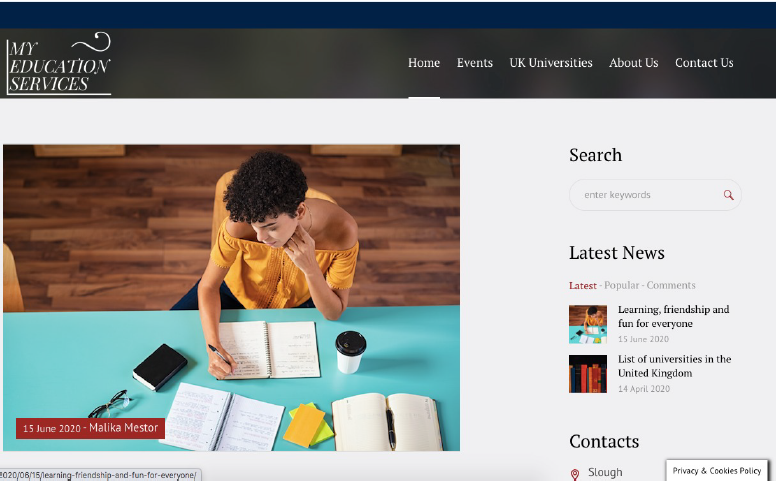Viewport: 780px width, 485px height.
Task: Open the Contact Us page
Action: click(704, 63)
